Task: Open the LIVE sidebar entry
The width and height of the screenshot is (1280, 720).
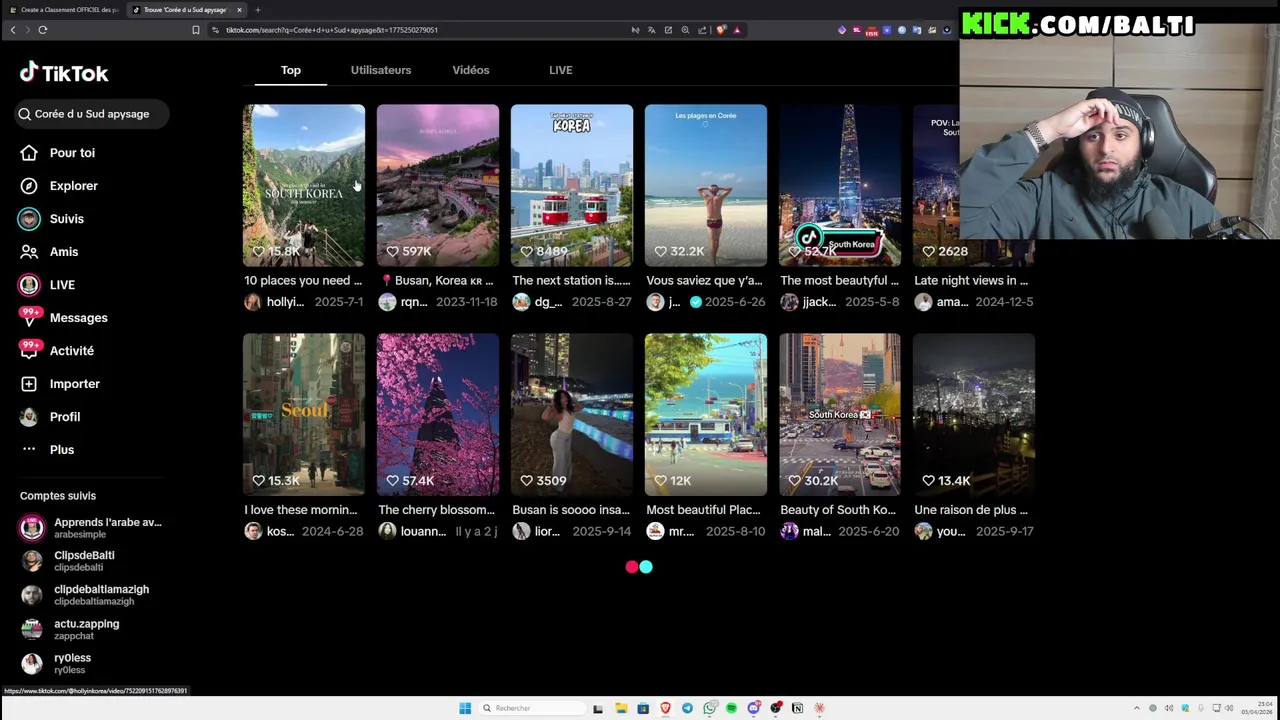Action: 47,285
